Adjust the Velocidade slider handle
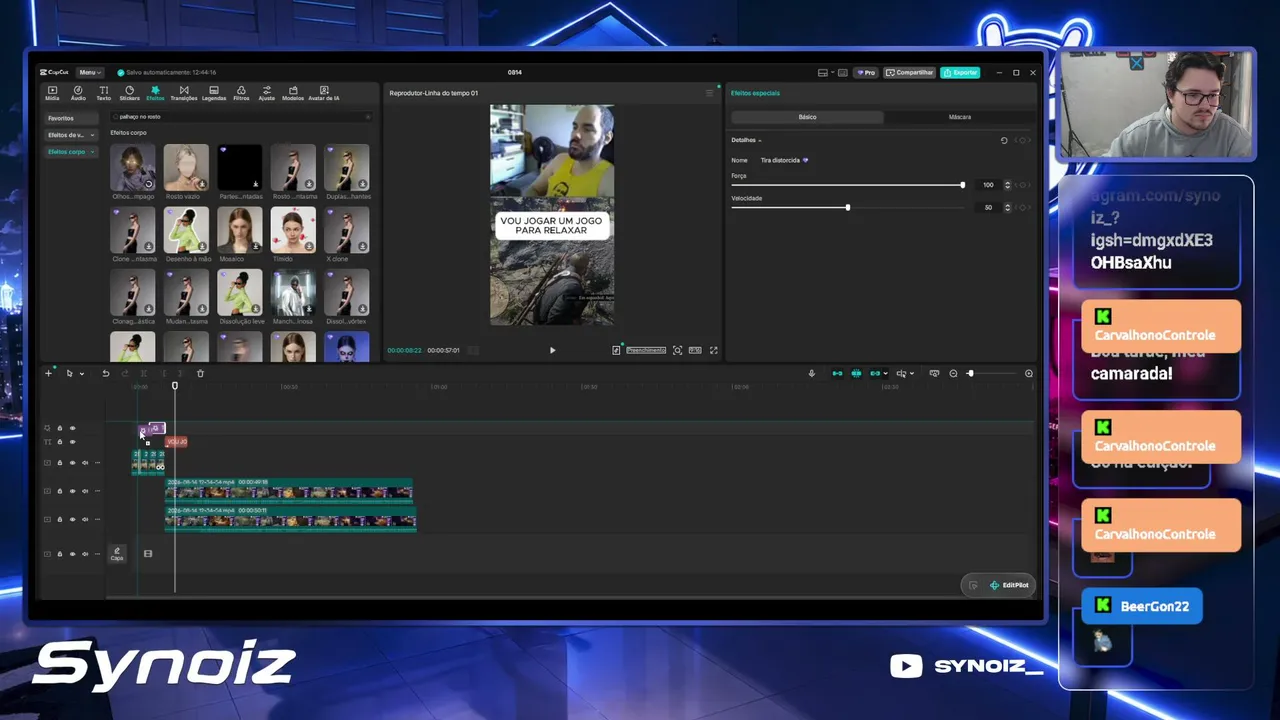Viewport: 1280px width, 720px height. [x=848, y=207]
